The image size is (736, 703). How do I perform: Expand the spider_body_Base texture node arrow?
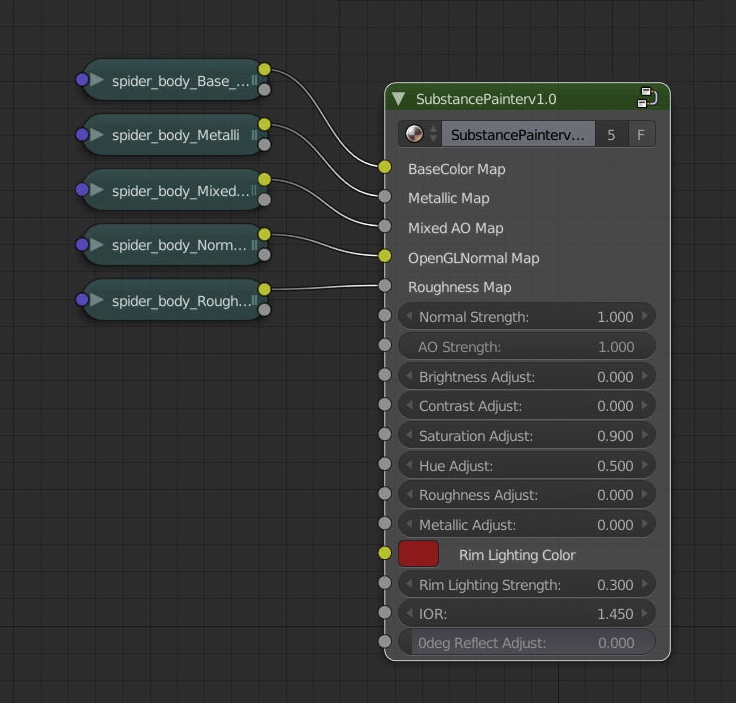[x=97, y=80]
